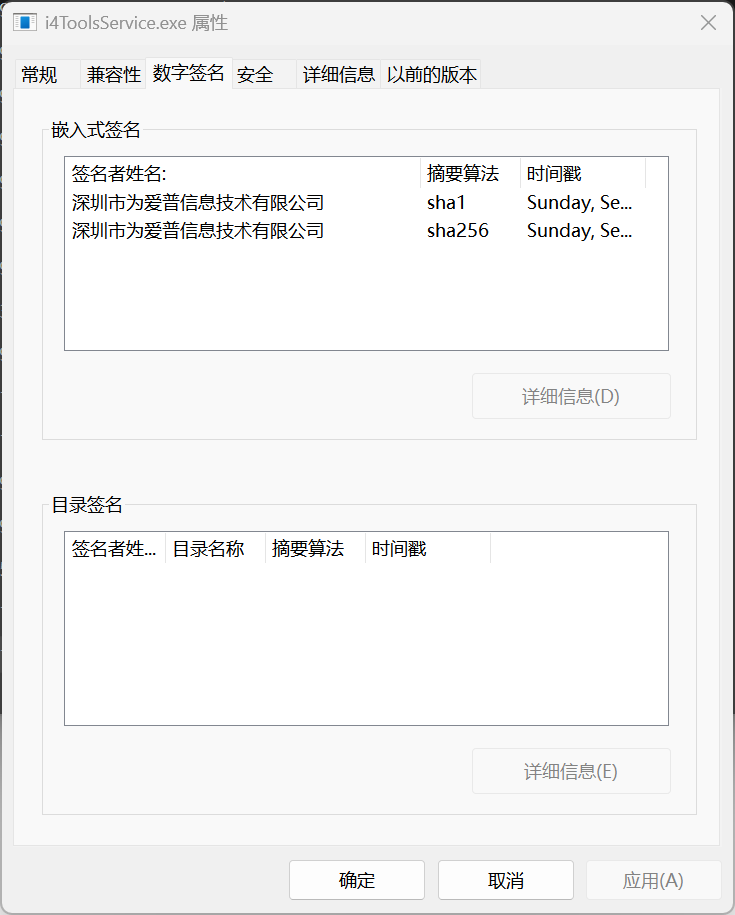Click catalog 签名者姓... column header
Viewport: 735px width, 915px height.
pos(116,549)
